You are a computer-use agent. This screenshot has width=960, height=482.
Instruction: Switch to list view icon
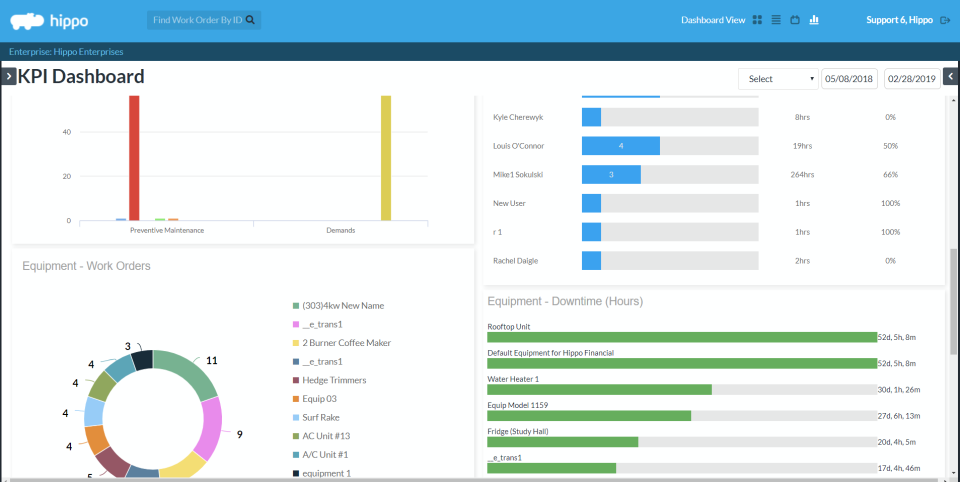(776, 20)
